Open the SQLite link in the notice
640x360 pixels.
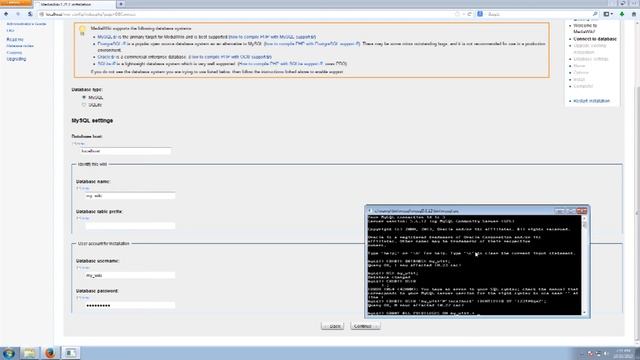(x=108, y=64)
